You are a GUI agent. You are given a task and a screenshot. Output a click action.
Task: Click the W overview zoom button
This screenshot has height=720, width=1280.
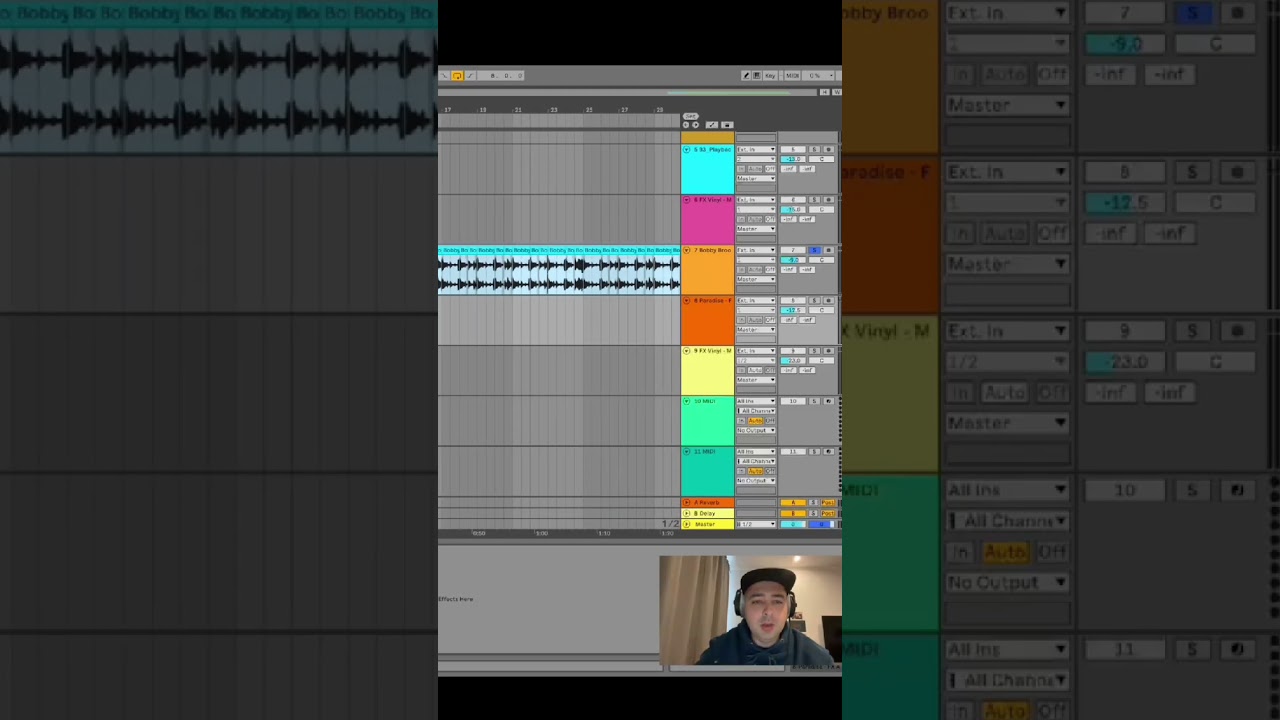837,92
